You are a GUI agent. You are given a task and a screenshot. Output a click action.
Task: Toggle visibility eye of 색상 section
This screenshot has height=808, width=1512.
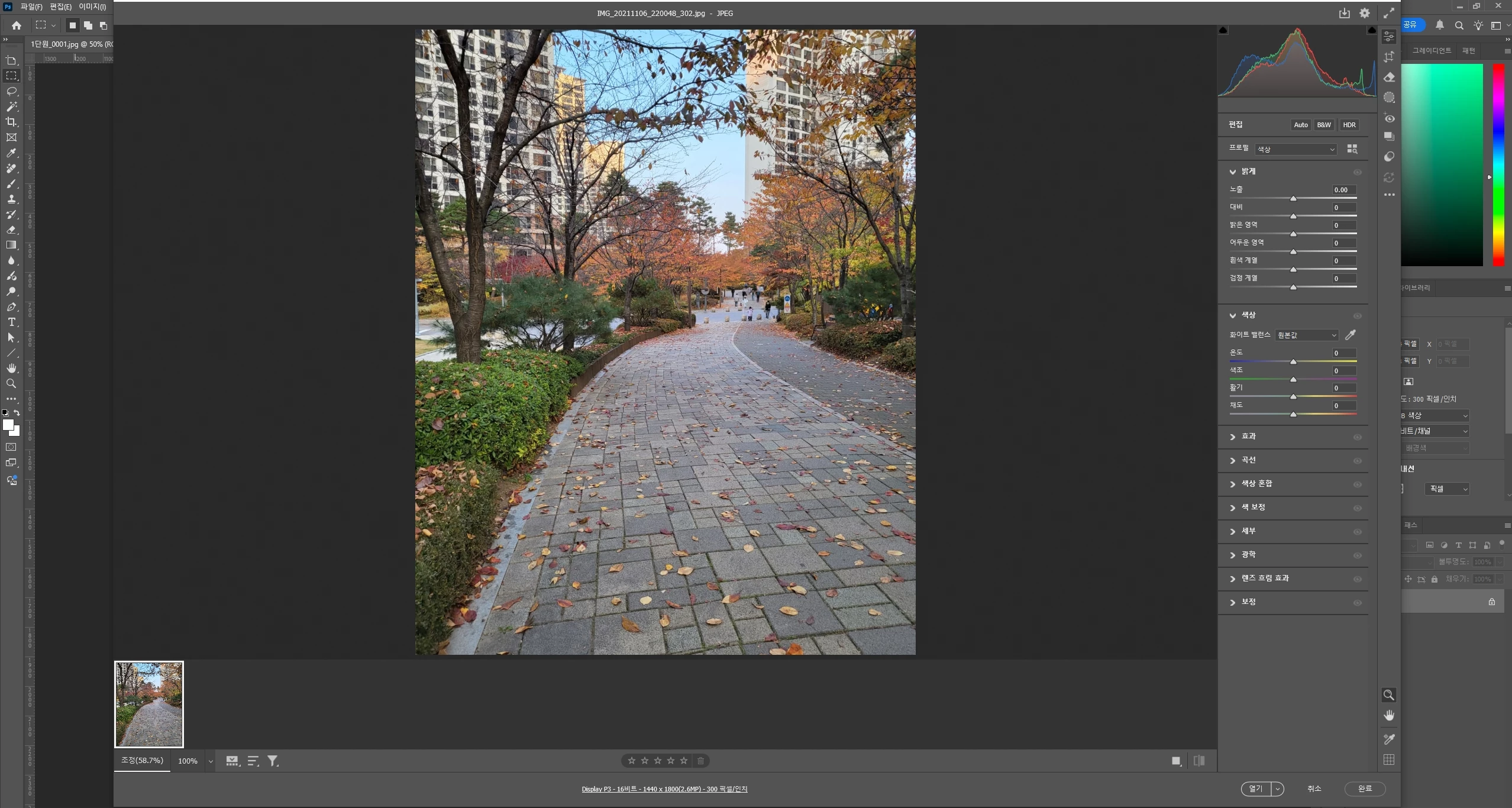point(1358,316)
